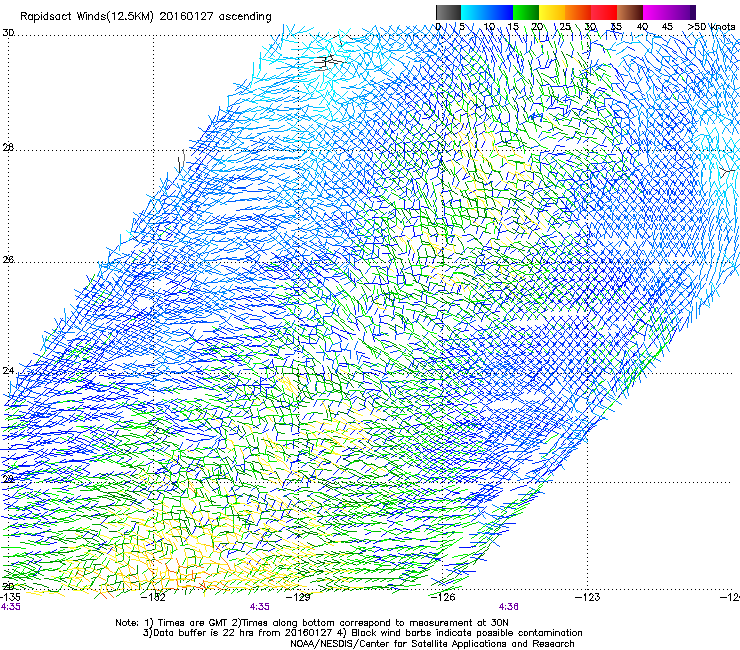Click the longitude label "-123"
This screenshot has height=650, width=740.
click(x=588, y=597)
